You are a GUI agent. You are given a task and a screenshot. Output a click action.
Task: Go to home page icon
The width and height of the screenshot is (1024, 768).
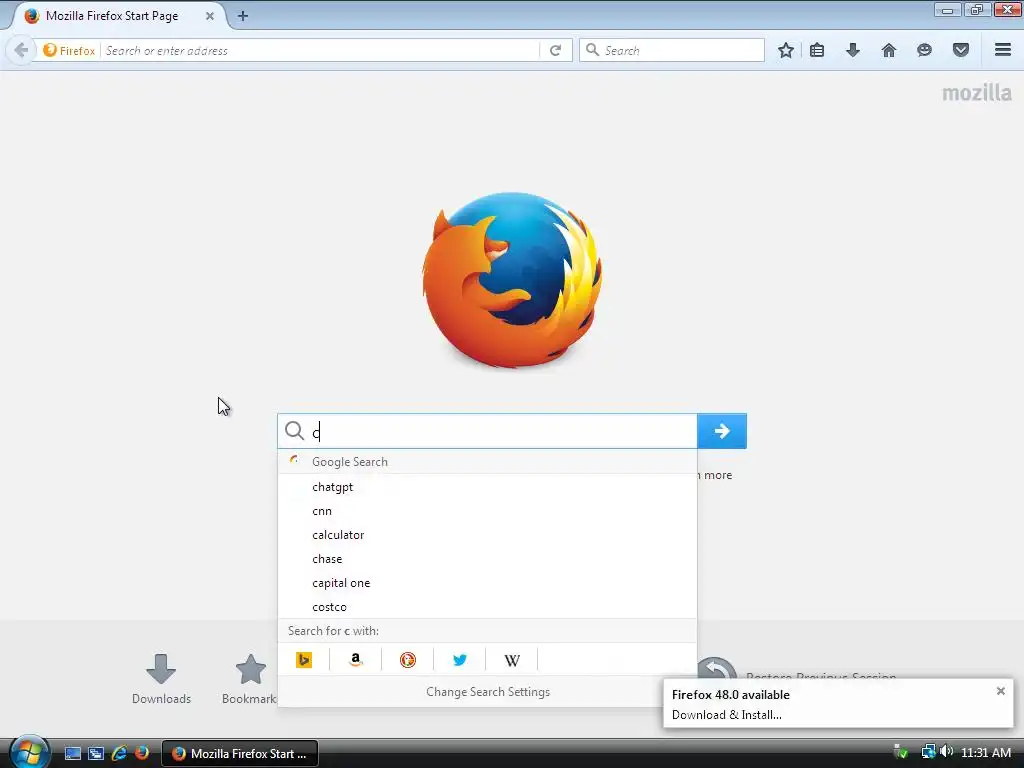pyautogui.click(x=889, y=50)
